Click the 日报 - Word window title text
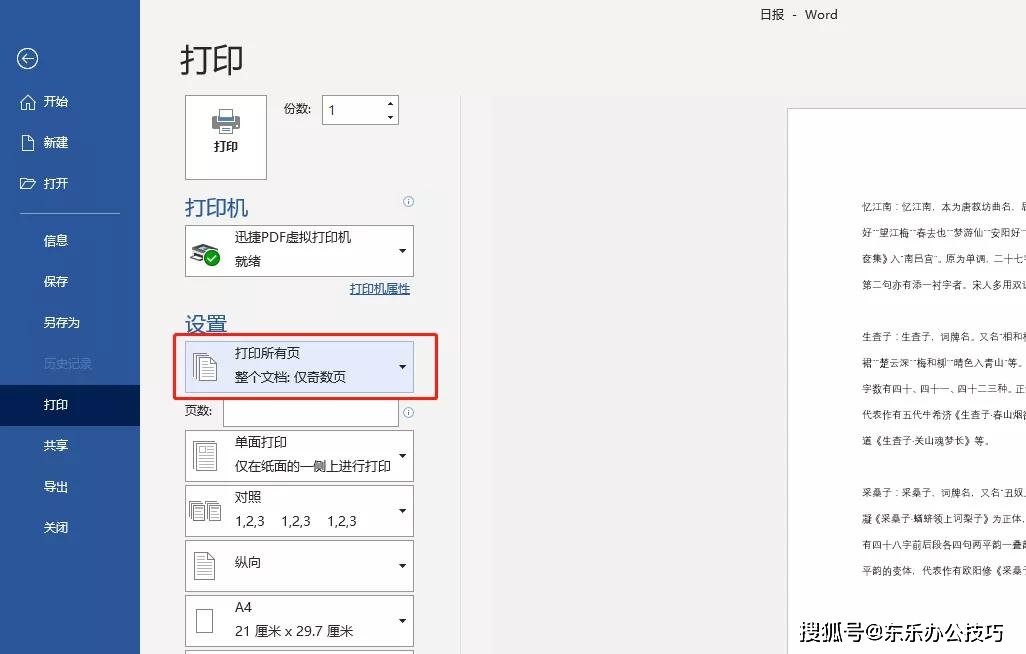 [x=798, y=14]
